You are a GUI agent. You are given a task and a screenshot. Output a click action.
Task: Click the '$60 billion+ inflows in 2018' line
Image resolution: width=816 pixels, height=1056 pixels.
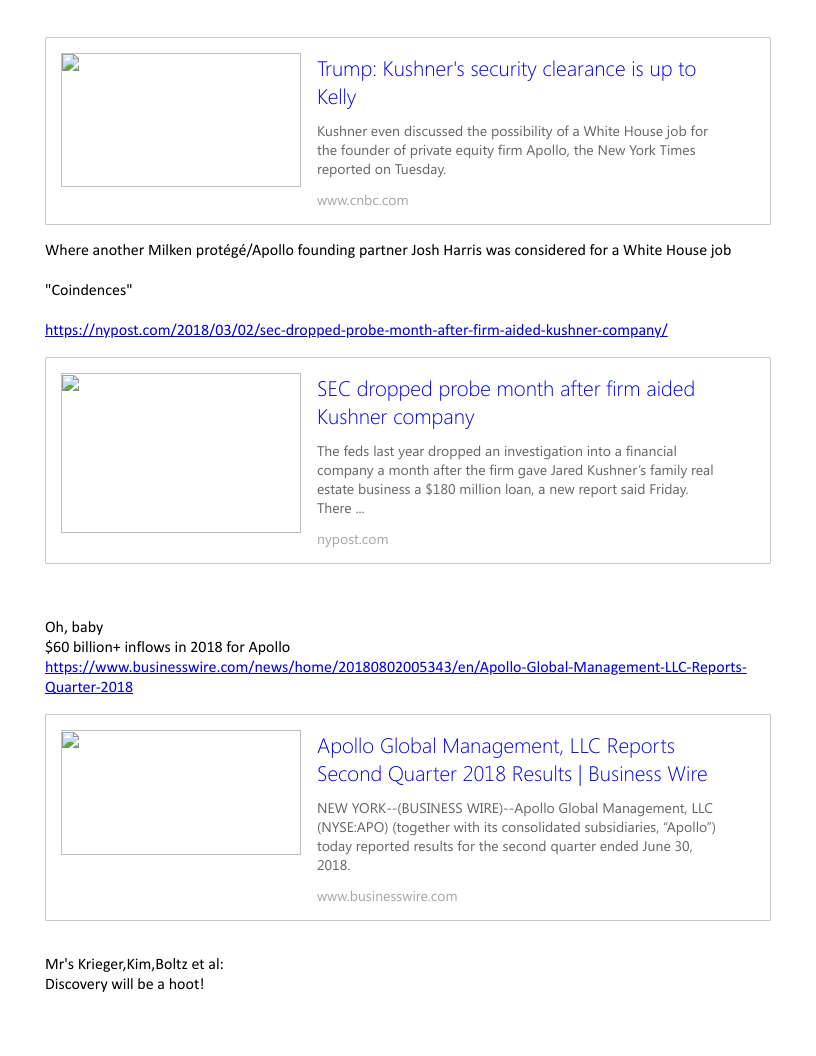click(x=167, y=646)
